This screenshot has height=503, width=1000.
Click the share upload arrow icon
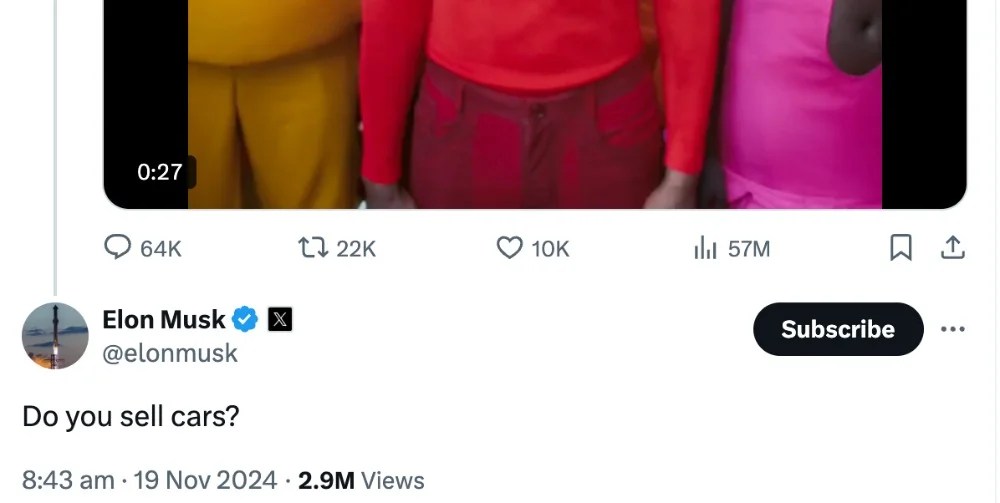point(952,247)
